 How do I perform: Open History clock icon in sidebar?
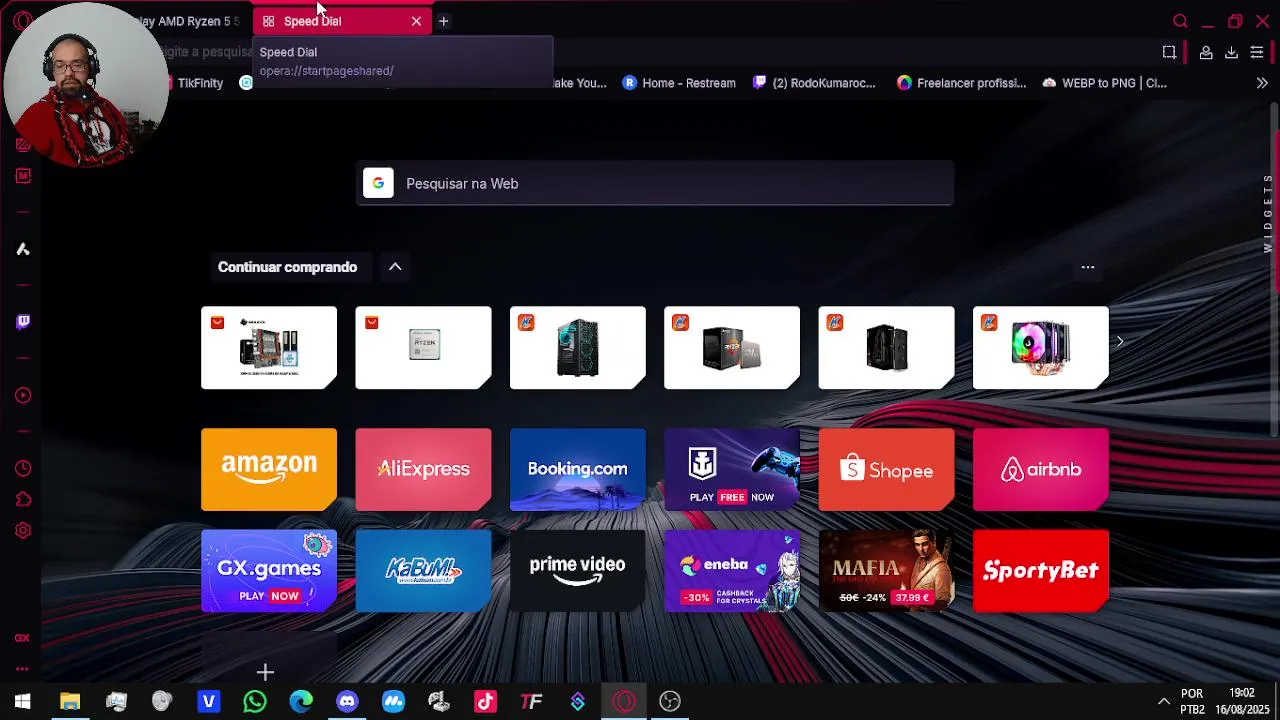pyautogui.click(x=23, y=468)
